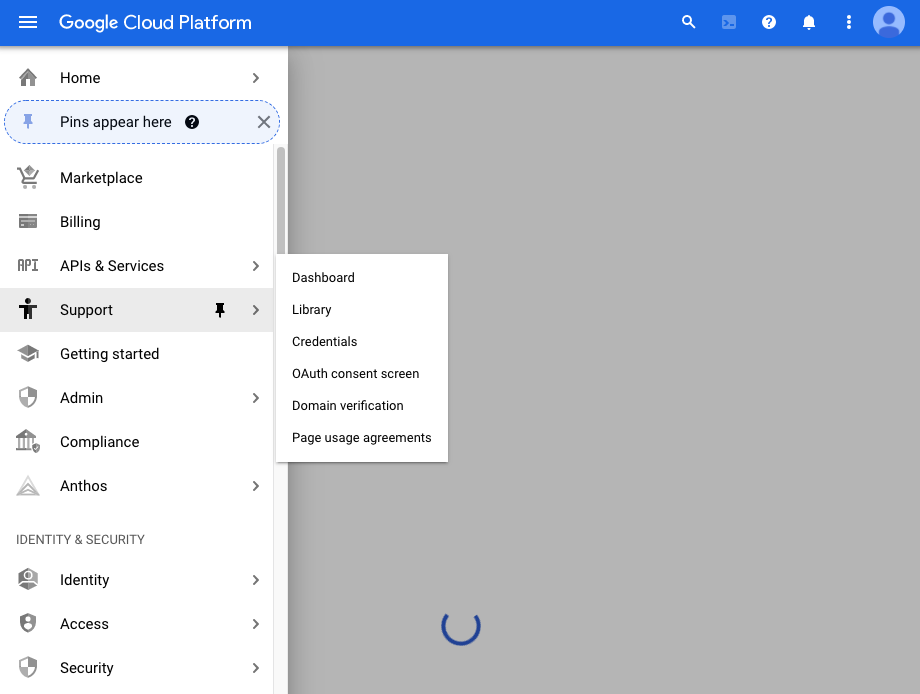Click the Anthos triangle icon
The height and width of the screenshot is (694, 920).
click(x=28, y=486)
